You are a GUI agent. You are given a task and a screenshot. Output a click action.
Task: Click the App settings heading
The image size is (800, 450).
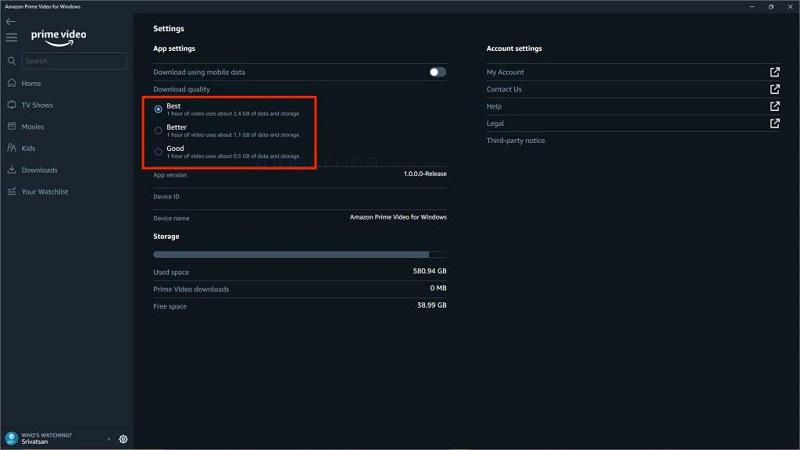click(174, 48)
